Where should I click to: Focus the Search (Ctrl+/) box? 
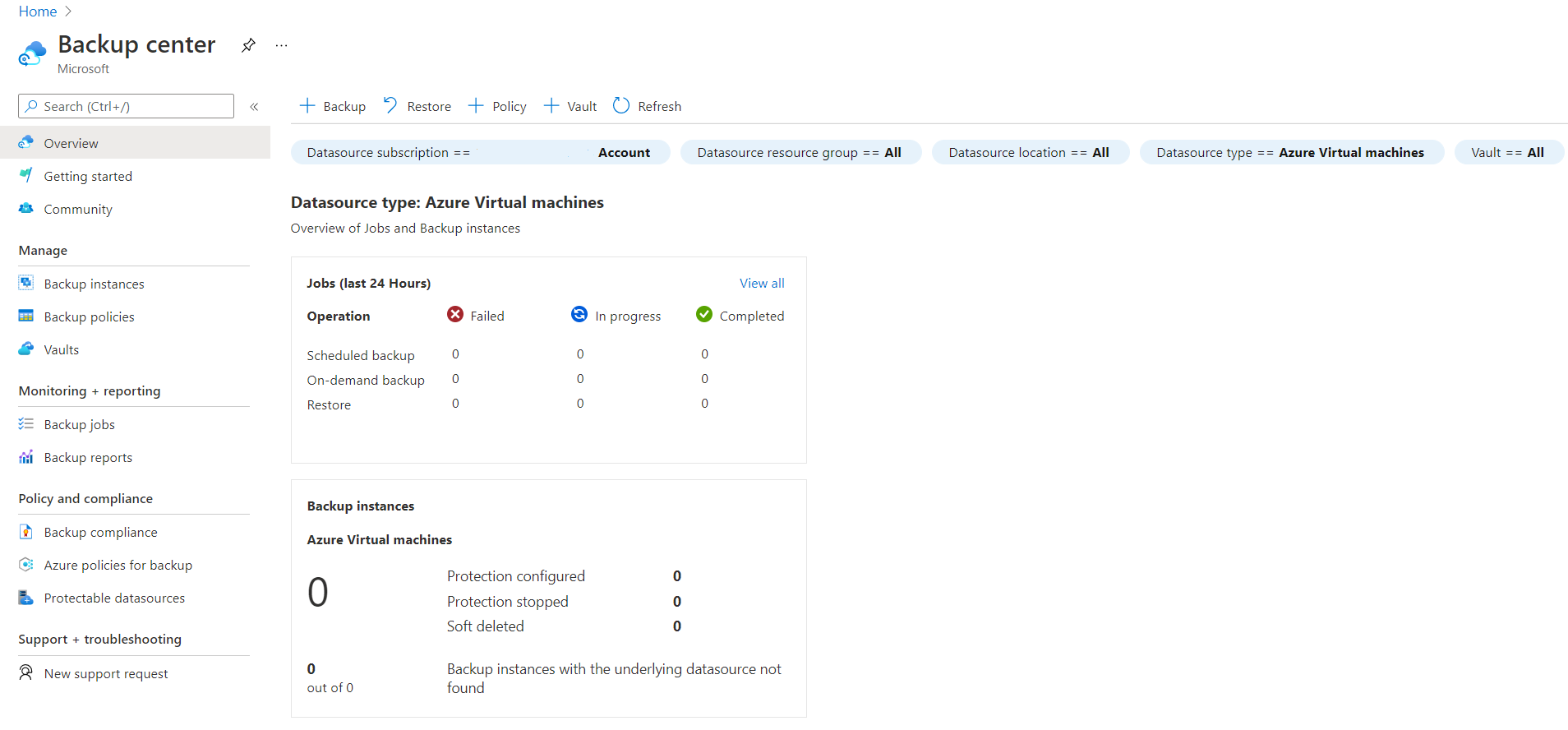tap(126, 106)
